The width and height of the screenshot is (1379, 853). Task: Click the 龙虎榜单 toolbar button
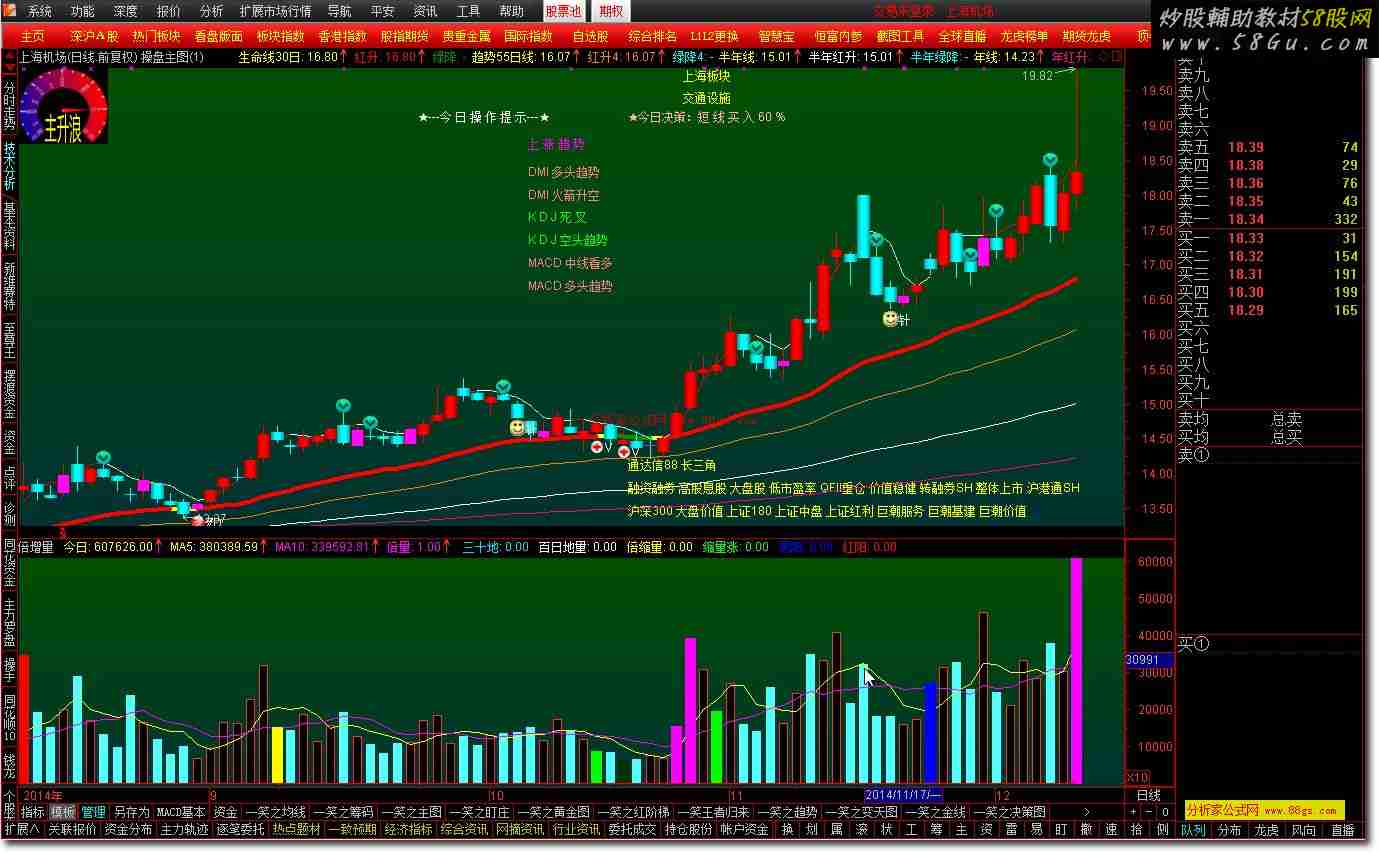coord(1024,36)
